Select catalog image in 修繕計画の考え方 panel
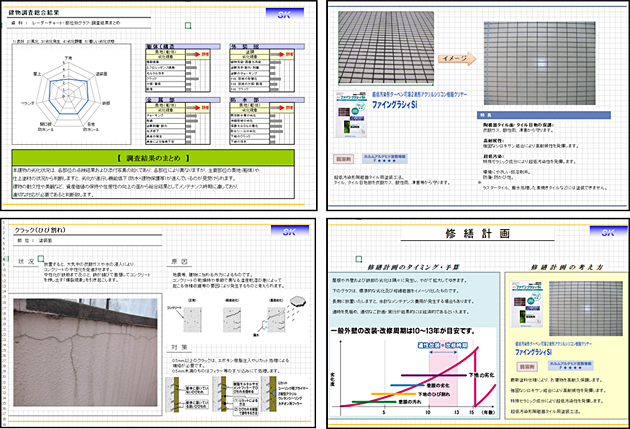The width and height of the screenshot is (630, 429). click(x=526, y=304)
